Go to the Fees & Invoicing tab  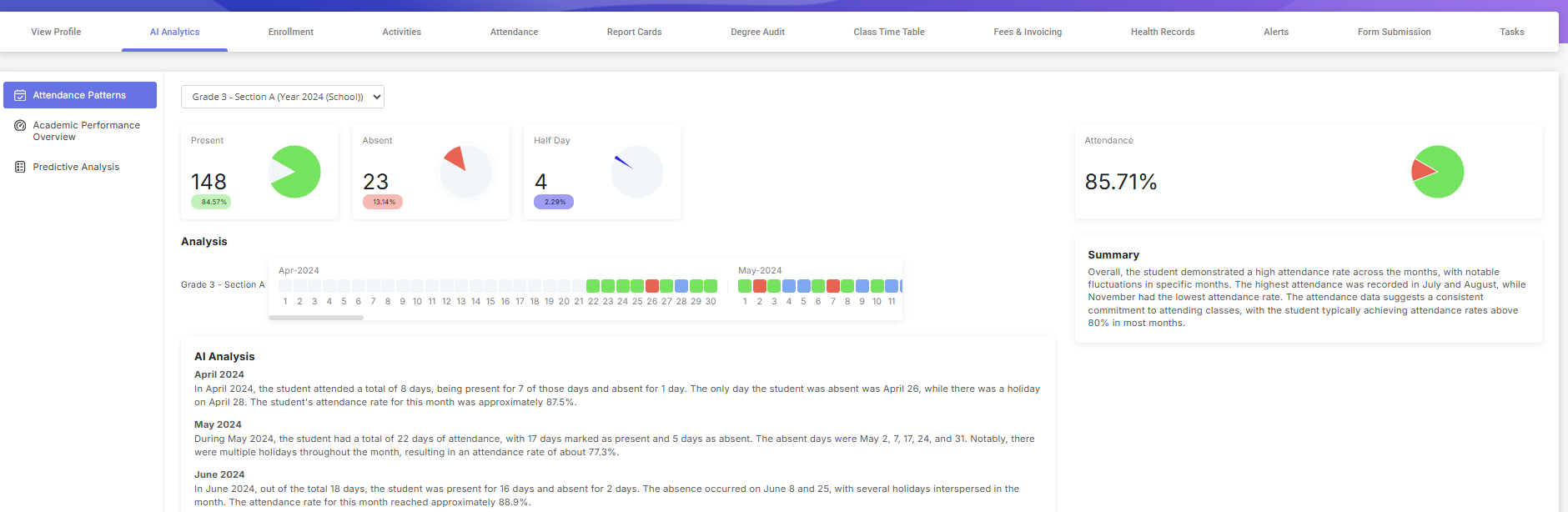(x=1028, y=32)
